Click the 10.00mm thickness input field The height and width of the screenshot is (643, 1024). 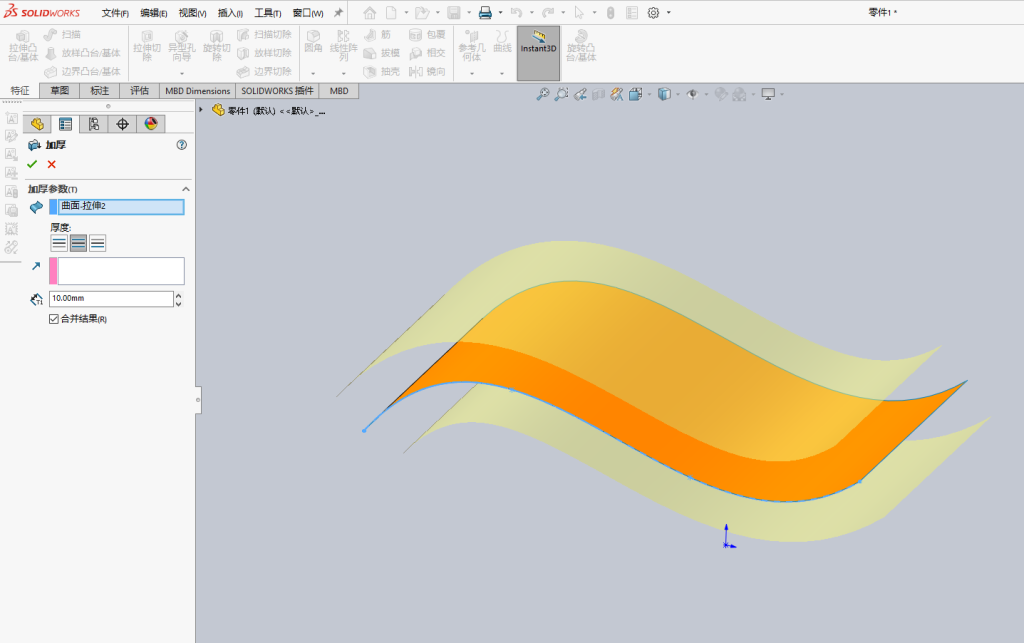[111, 298]
